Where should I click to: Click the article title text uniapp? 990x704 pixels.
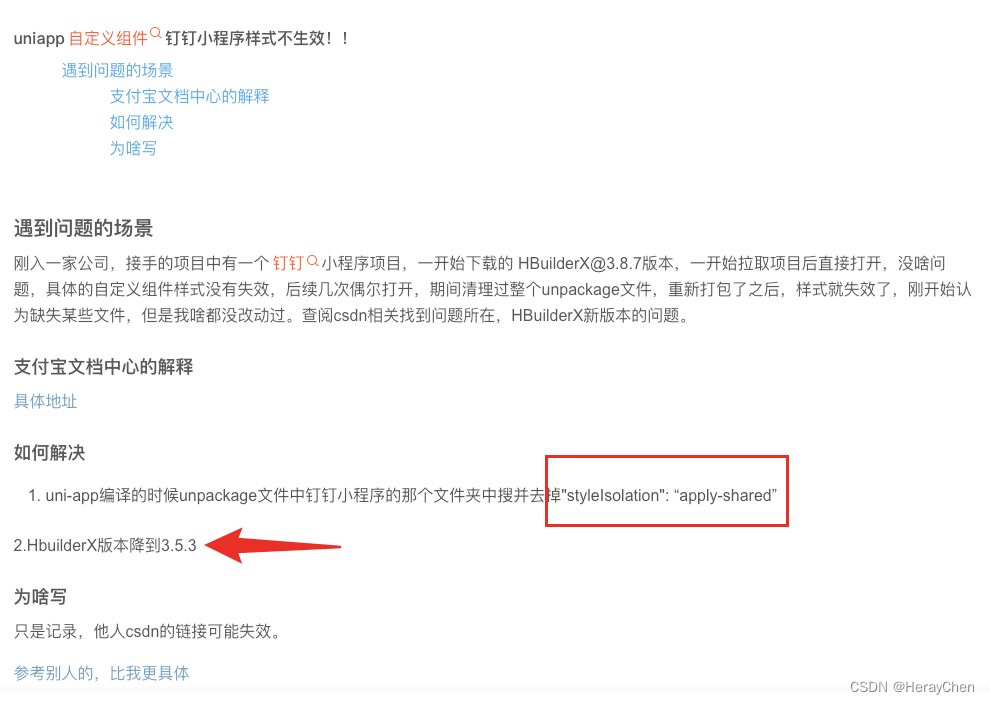click(39, 39)
